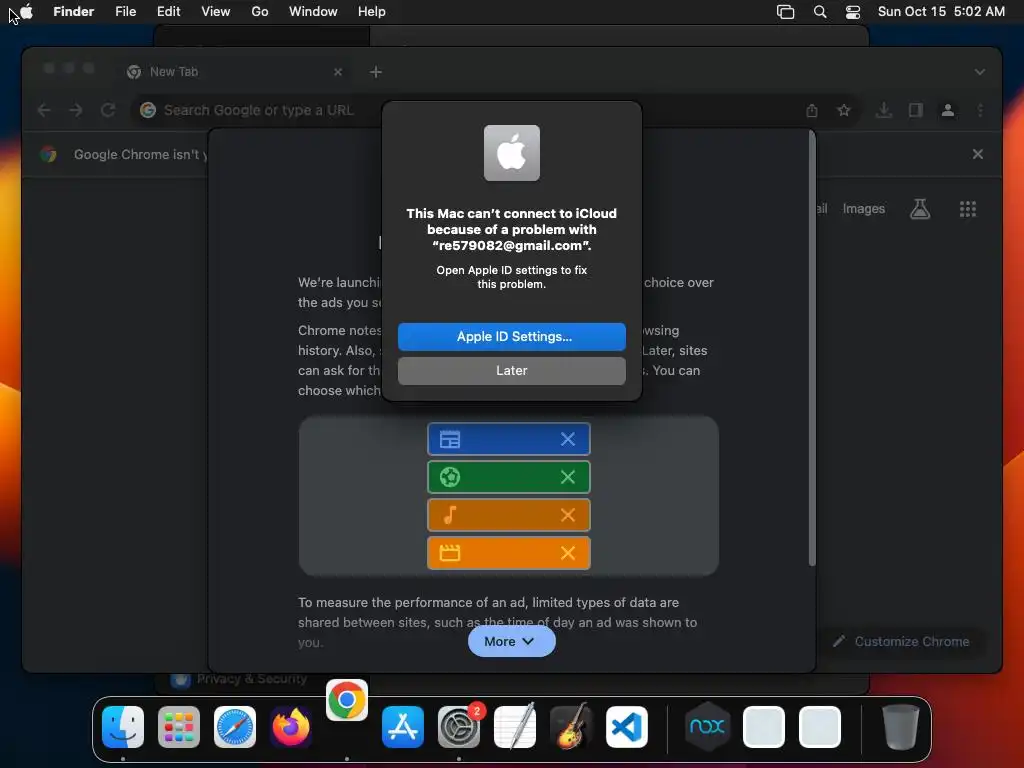Screen dimensions: 1024x768
Task: Open the Go menu
Action: coord(260,11)
